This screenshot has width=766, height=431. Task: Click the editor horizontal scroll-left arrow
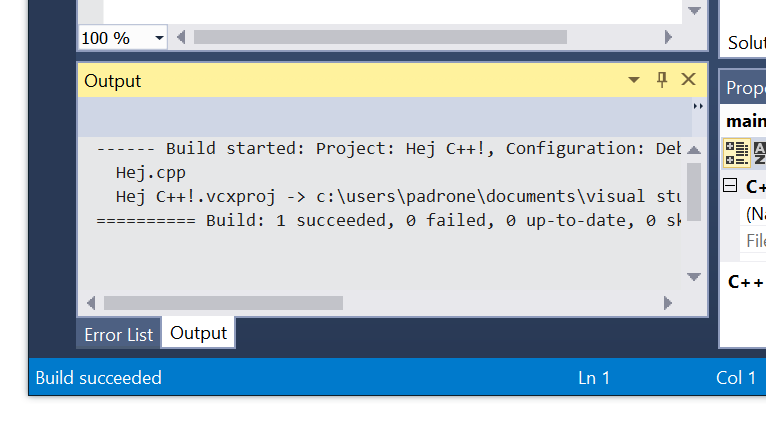[x=181, y=37]
